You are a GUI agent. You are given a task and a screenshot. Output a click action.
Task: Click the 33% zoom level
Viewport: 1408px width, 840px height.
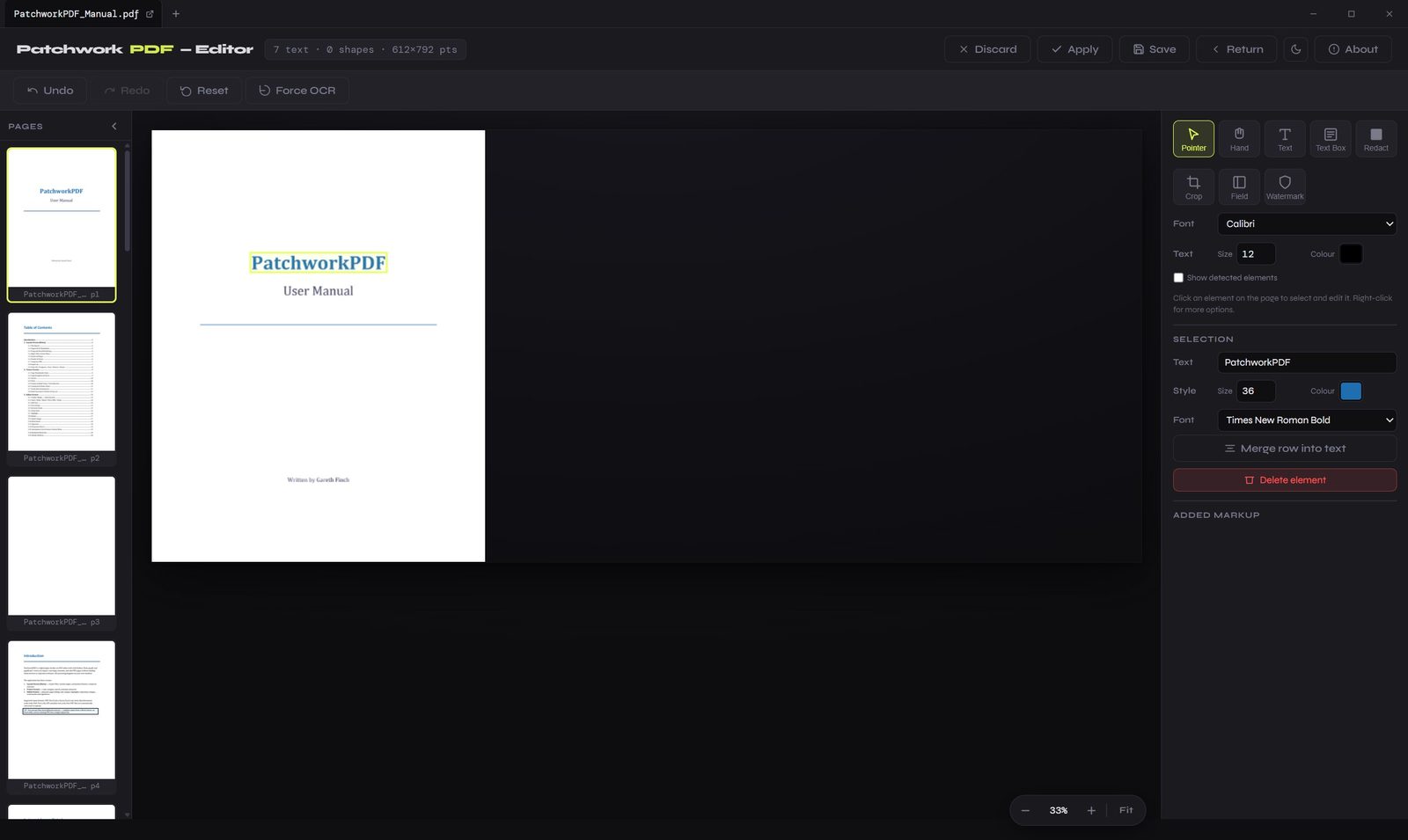pyautogui.click(x=1059, y=810)
